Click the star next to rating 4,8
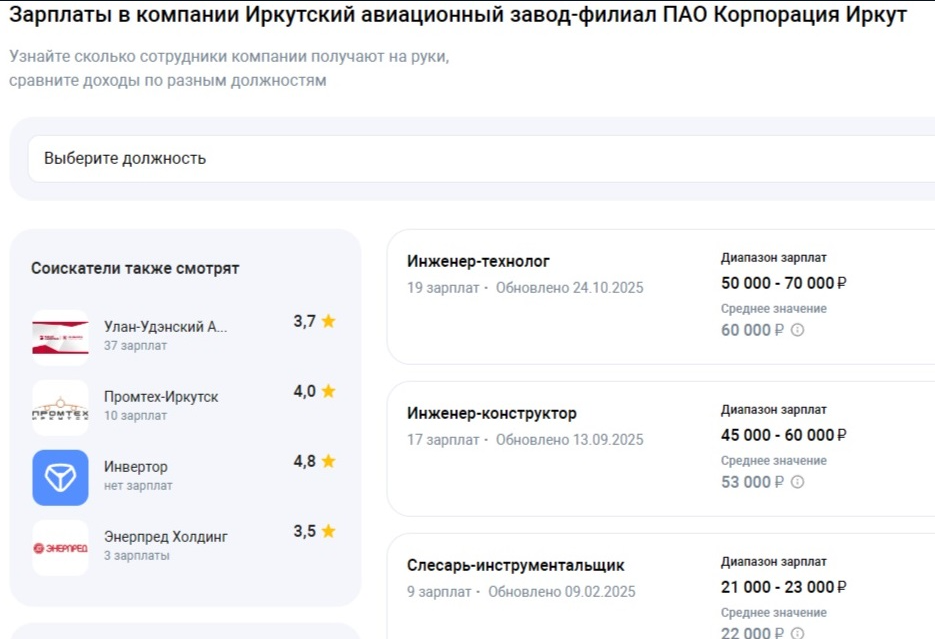Screen dimensions: 935x639 click(329, 461)
